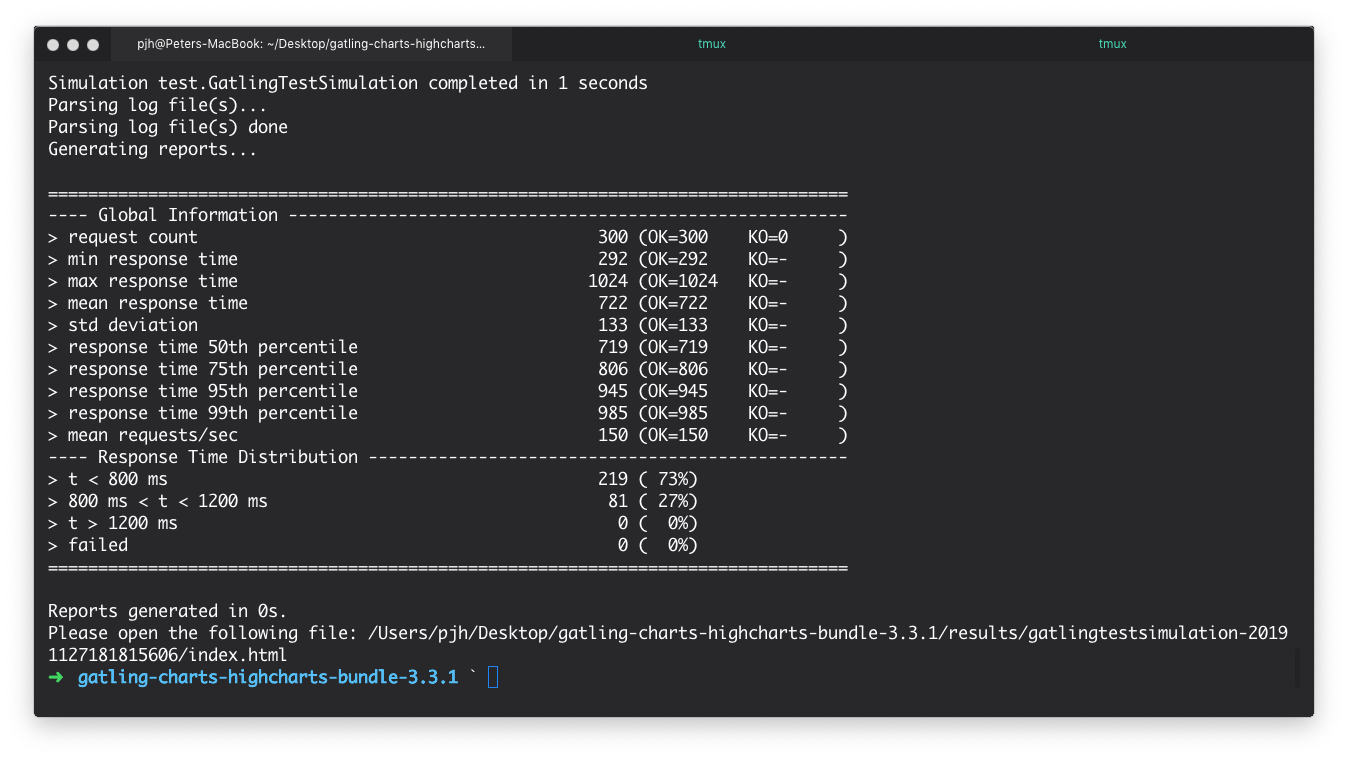Click the 'OK=985' value

coord(678,413)
